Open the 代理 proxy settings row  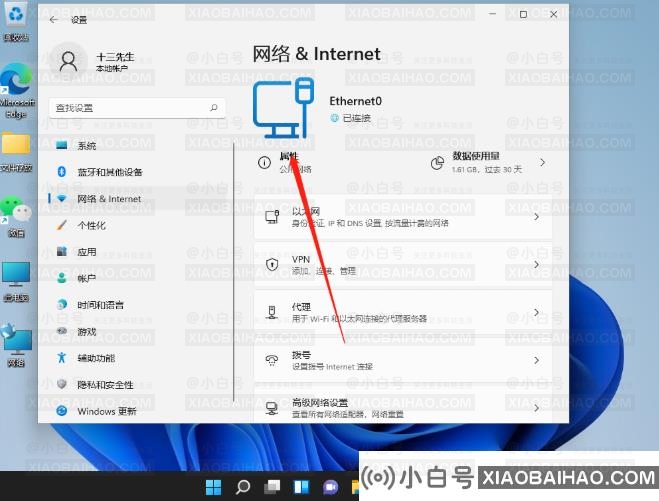[x=403, y=313]
